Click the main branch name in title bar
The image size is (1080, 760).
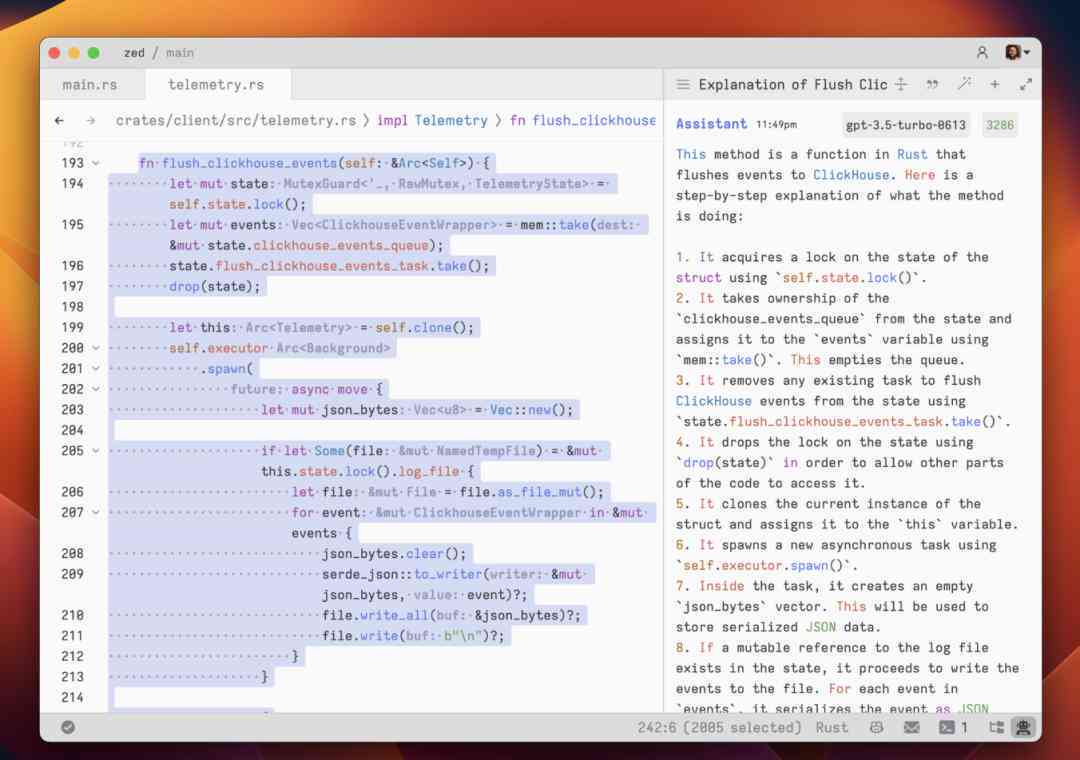[x=180, y=52]
